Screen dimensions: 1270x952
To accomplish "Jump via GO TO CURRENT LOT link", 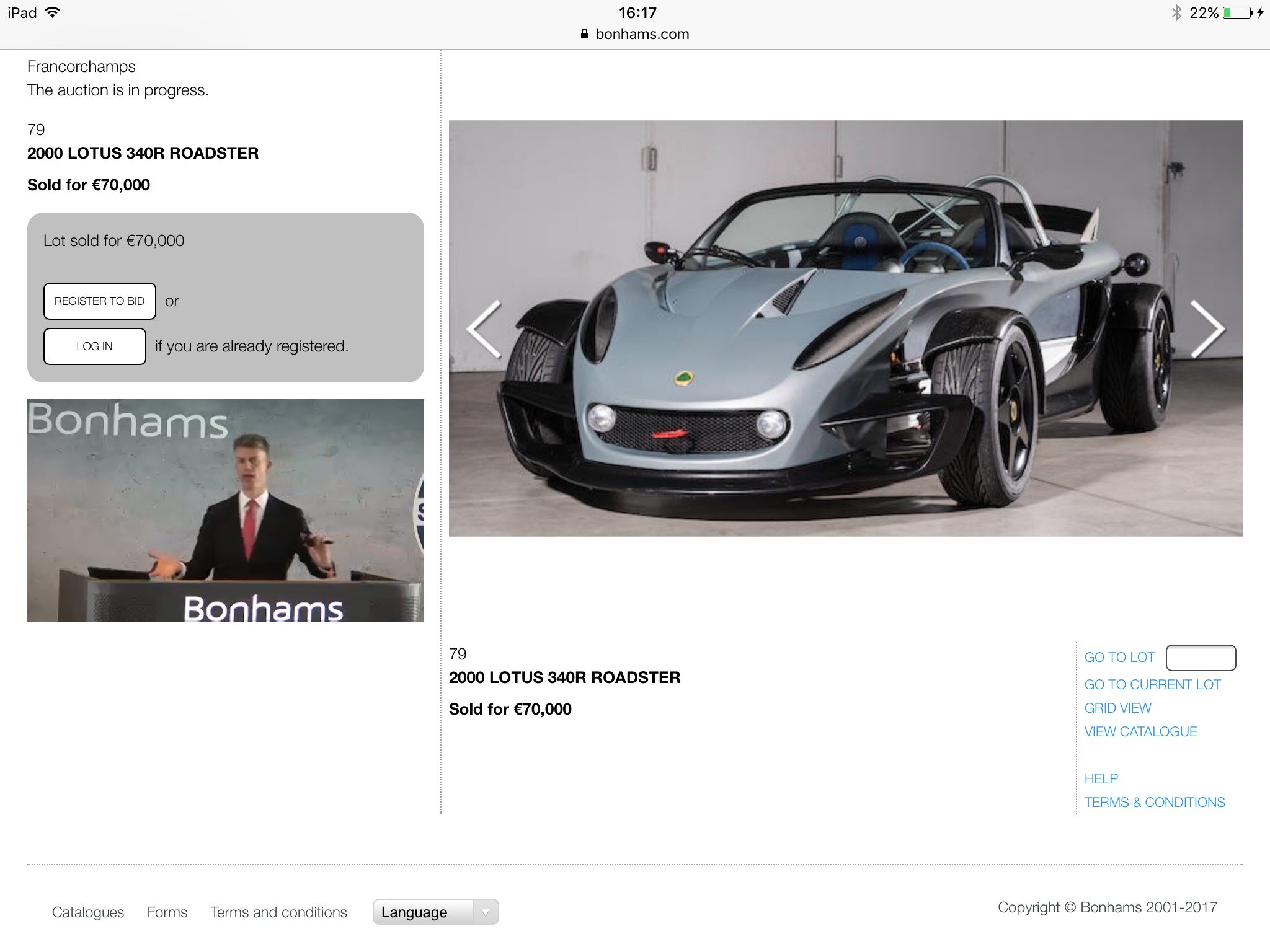I will coord(1152,684).
